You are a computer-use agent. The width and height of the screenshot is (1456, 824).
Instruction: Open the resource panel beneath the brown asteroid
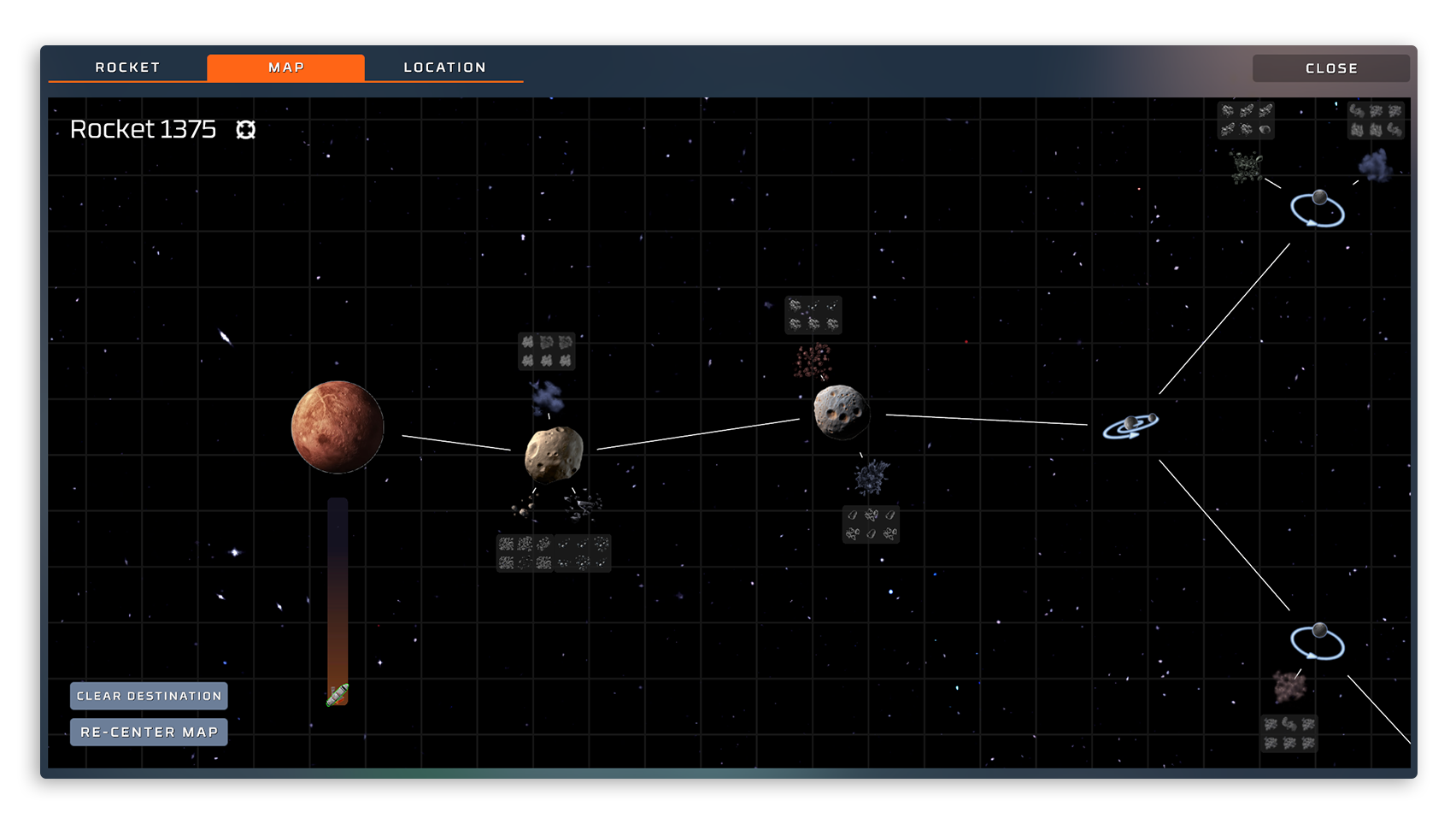click(554, 553)
